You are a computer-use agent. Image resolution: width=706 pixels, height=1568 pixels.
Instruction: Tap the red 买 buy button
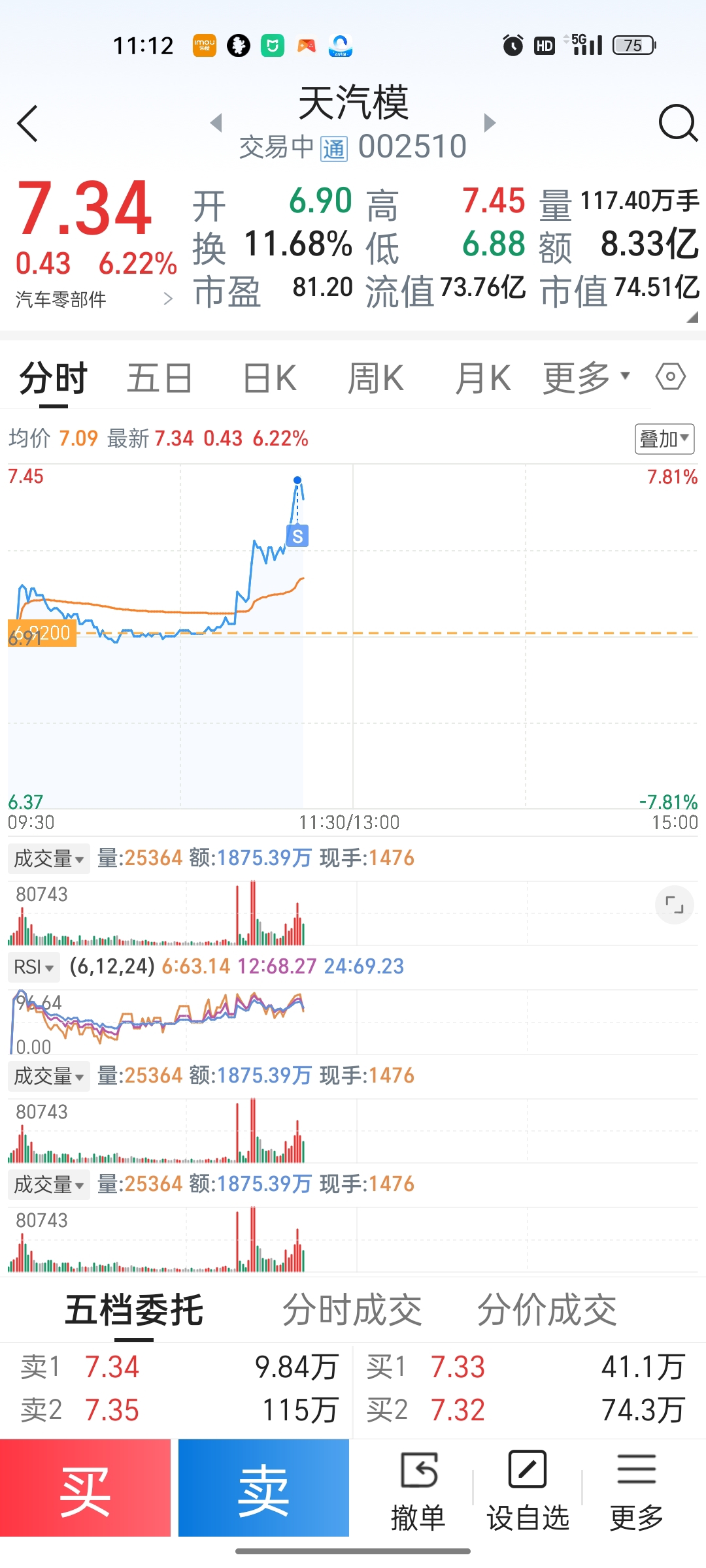85,1488
